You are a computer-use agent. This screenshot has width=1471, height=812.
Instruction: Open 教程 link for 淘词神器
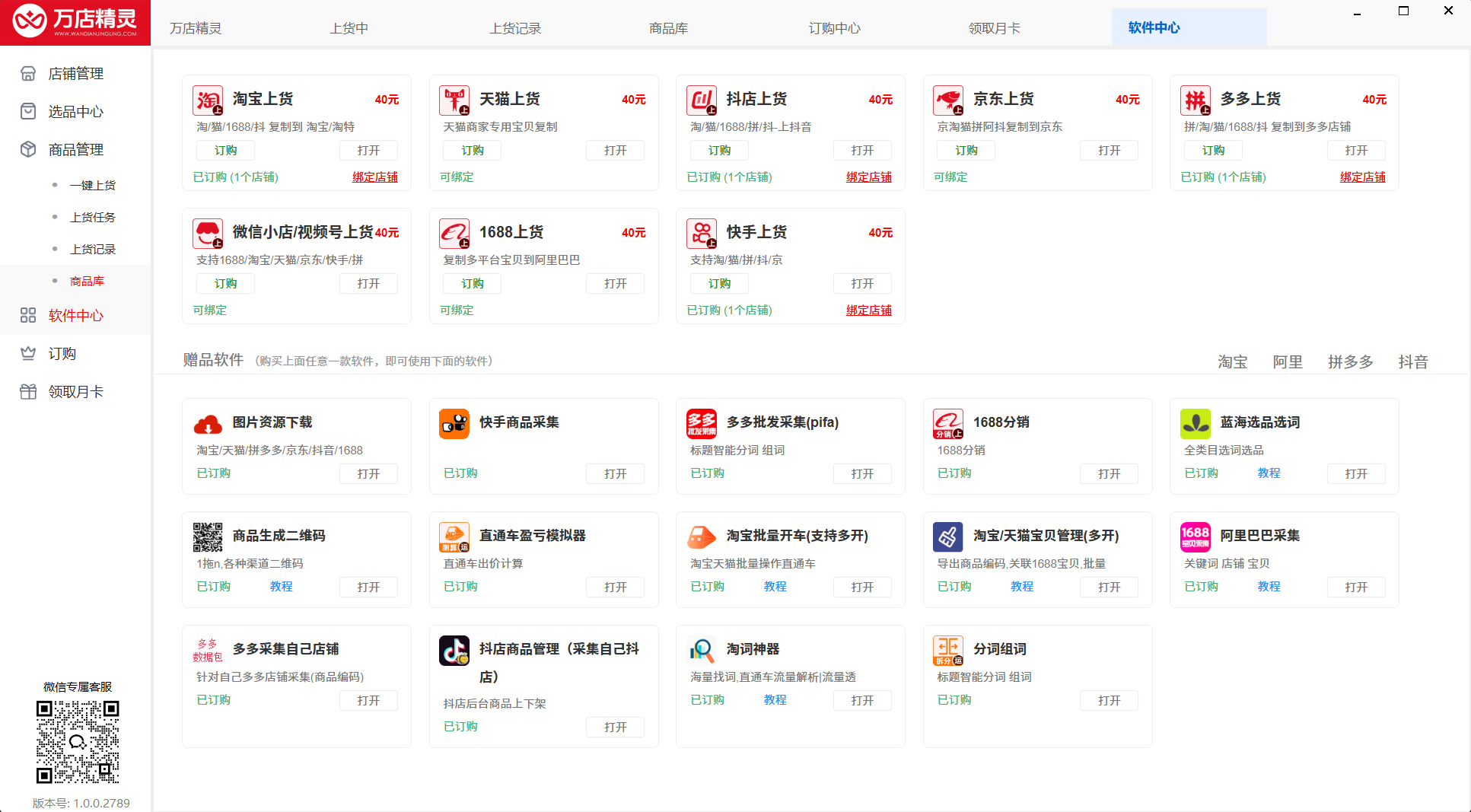(x=775, y=700)
